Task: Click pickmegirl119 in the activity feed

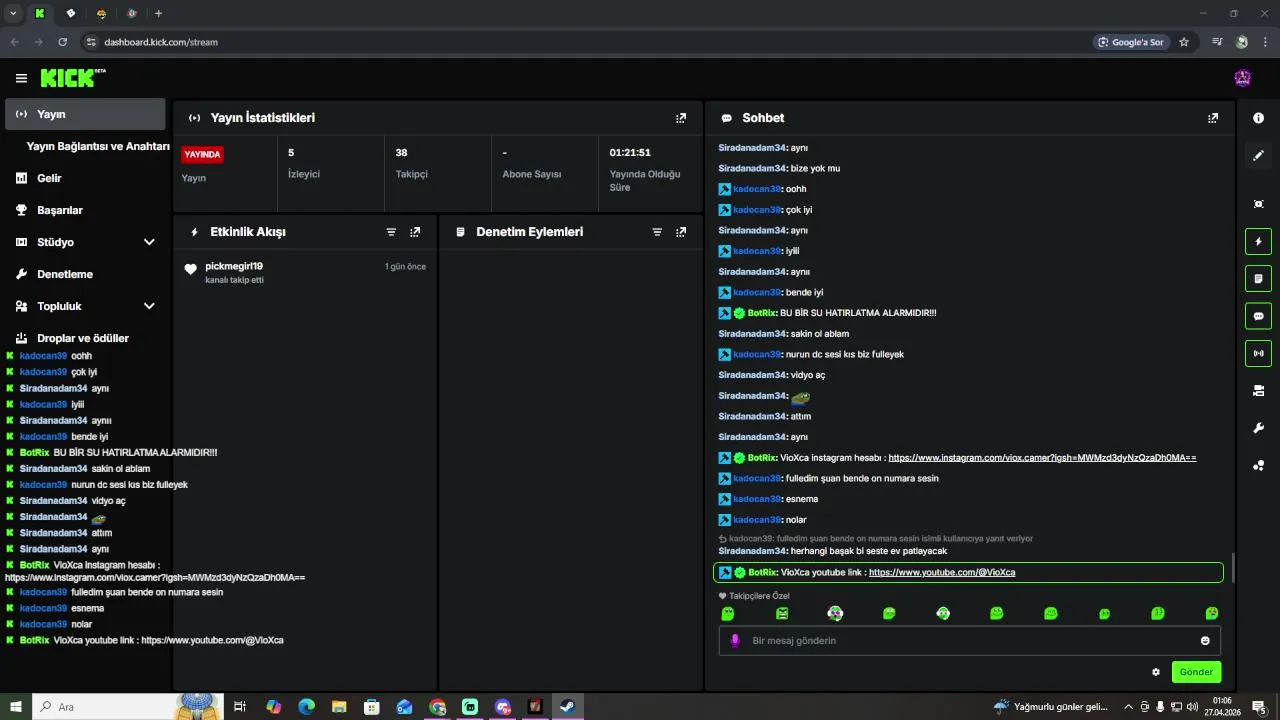Action: click(x=234, y=266)
